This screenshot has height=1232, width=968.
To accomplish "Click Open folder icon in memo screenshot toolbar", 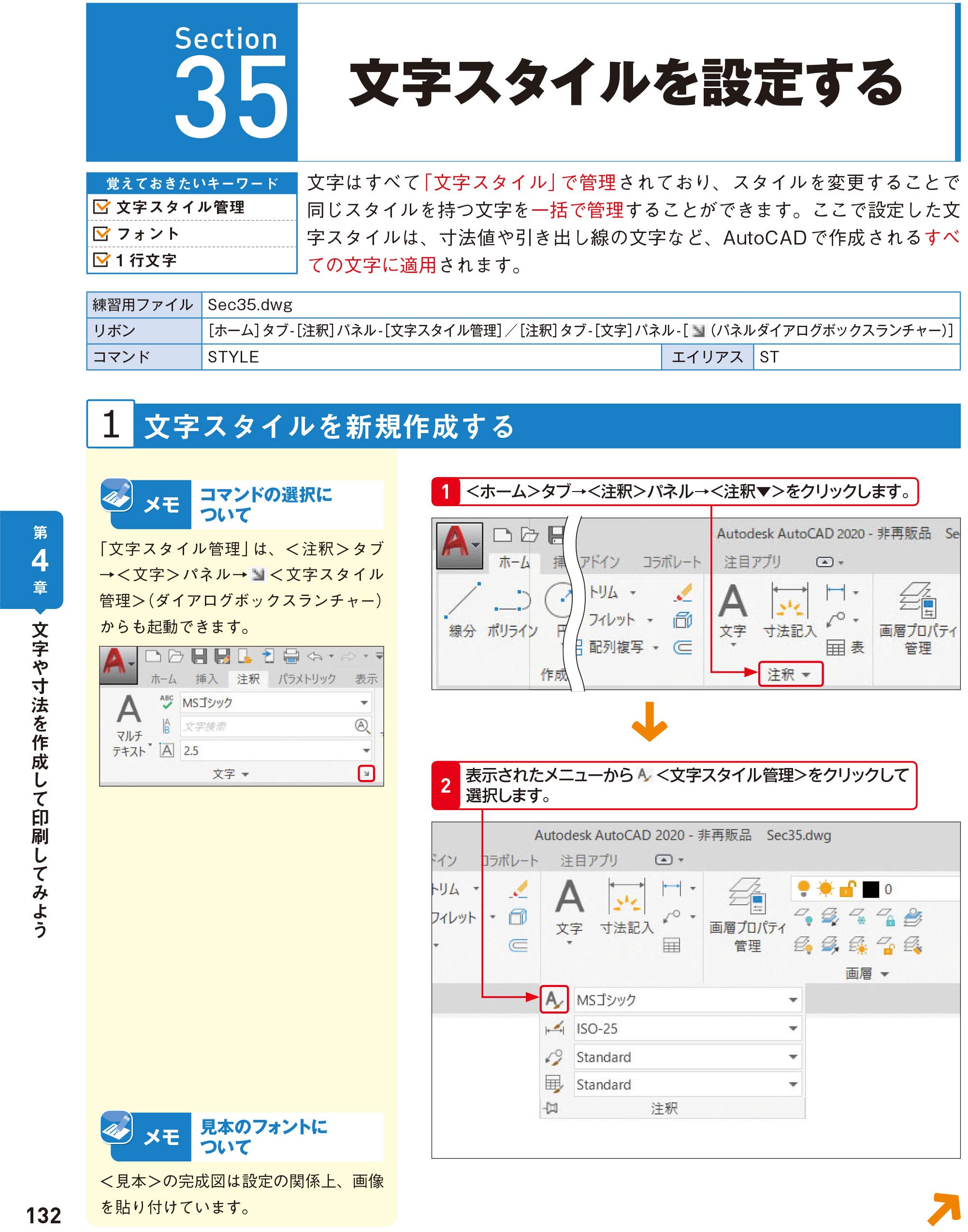I will pyautogui.click(x=176, y=656).
